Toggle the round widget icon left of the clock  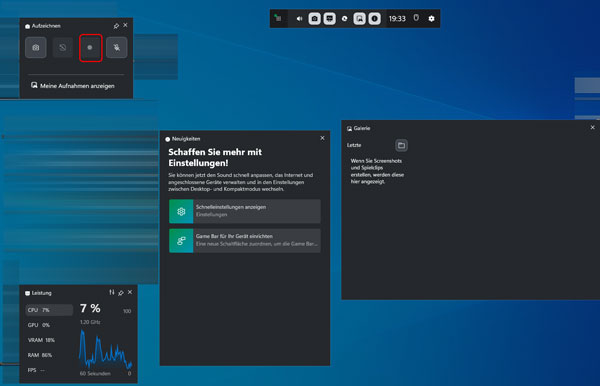(375, 18)
